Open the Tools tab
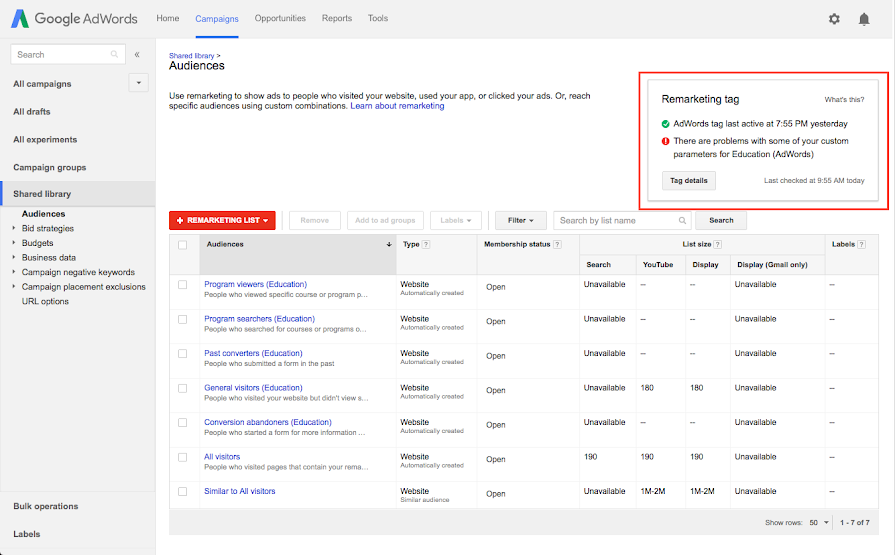The width and height of the screenshot is (895, 555). pos(378,18)
